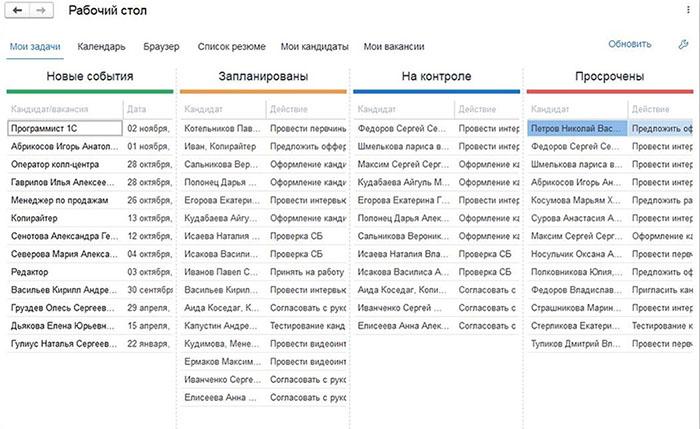Click the На контроле column heading
Image resolution: width=700 pixels, height=429 pixels.
click(436, 76)
